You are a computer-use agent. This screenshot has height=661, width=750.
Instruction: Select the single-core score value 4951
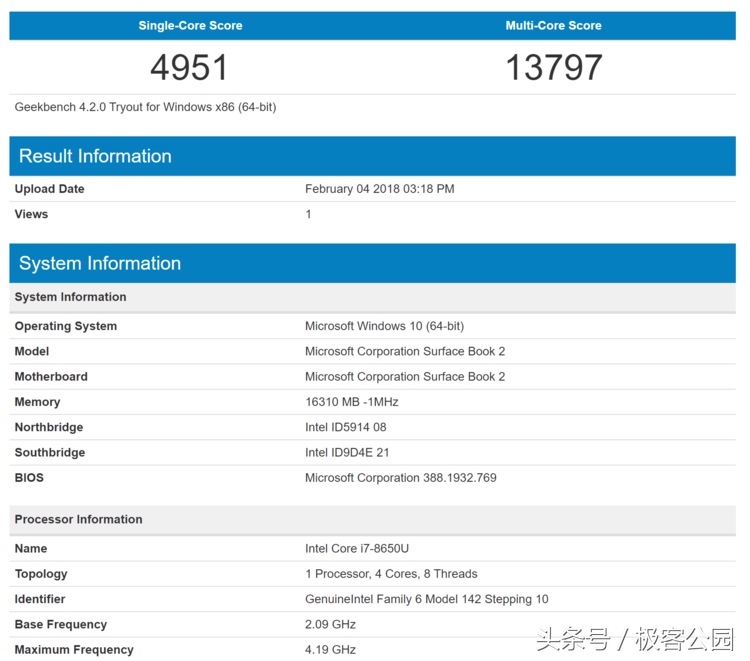point(189,67)
